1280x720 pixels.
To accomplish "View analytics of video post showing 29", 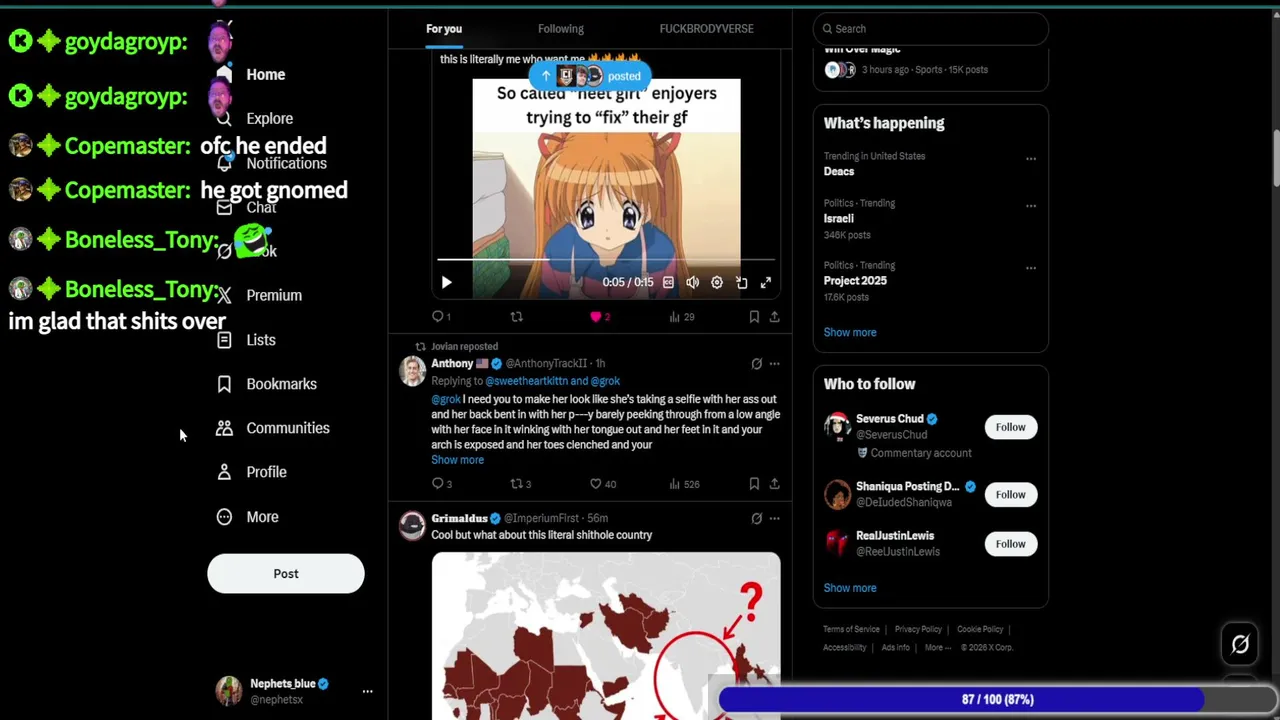I will click(x=682, y=317).
